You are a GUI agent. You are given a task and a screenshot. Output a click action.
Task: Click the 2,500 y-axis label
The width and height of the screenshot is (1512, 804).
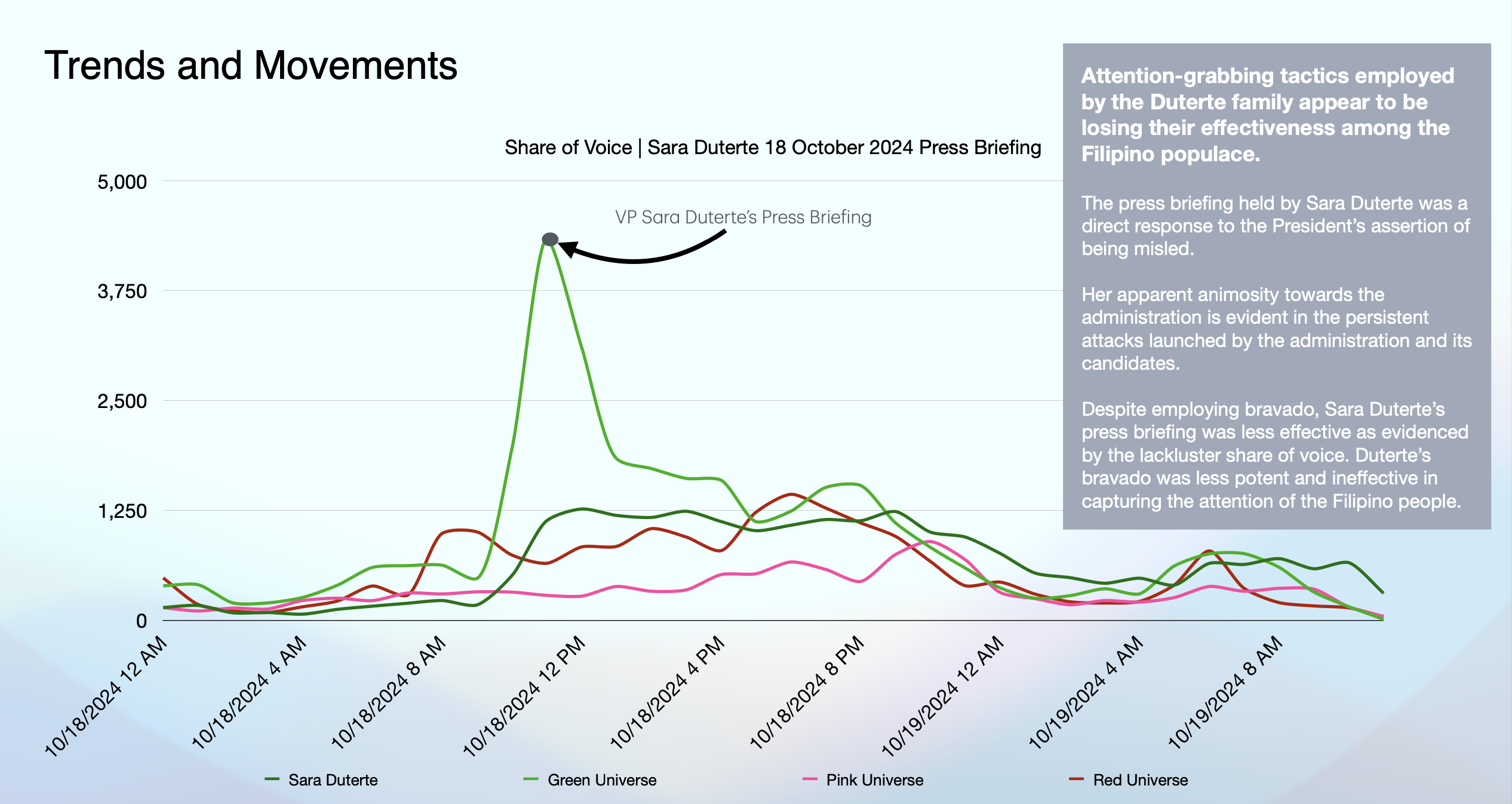pyautogui.click(x=122, y=401)
